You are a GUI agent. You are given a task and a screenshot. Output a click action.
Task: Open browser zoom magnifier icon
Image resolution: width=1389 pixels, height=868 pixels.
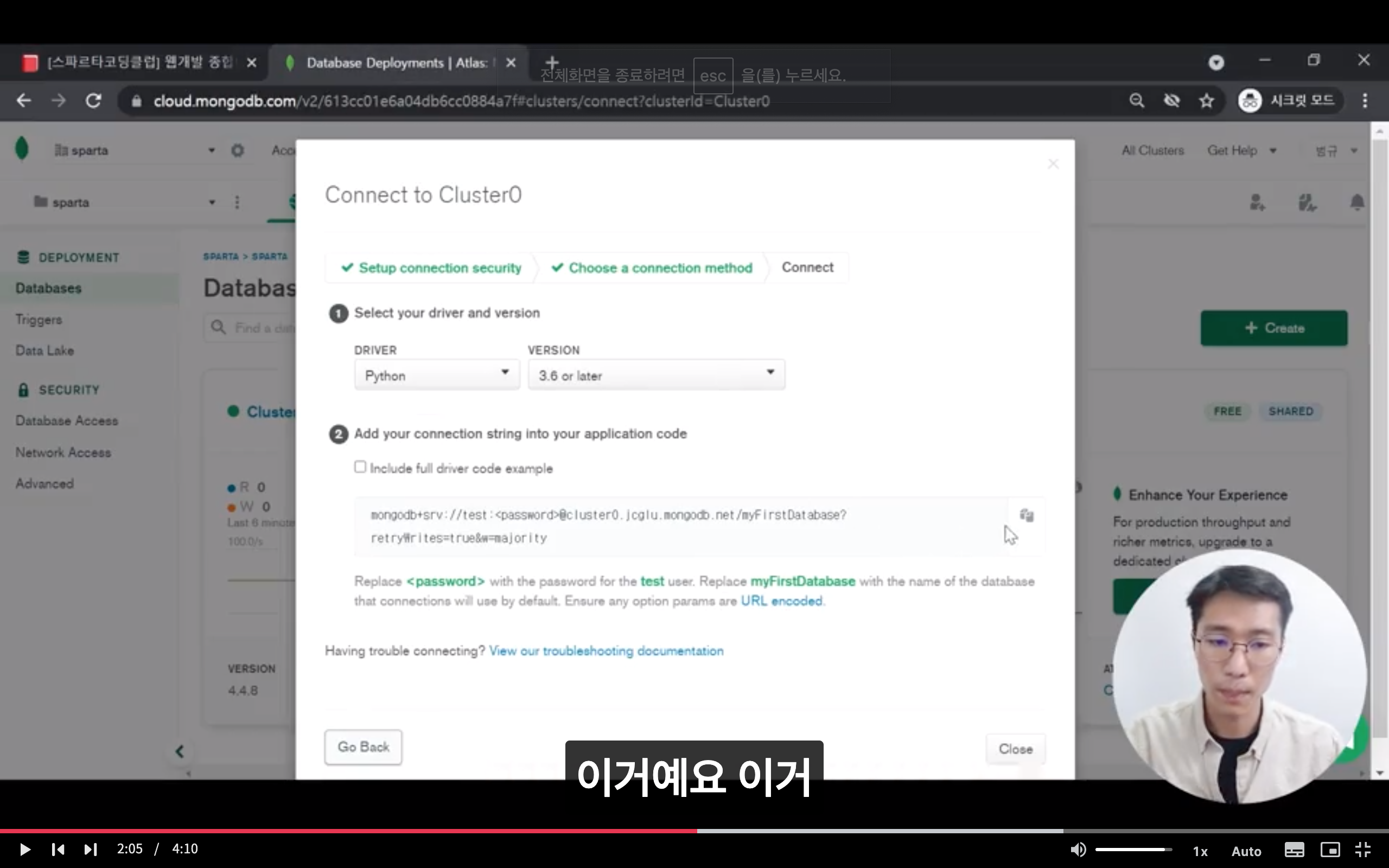[x=1137, y=101]
